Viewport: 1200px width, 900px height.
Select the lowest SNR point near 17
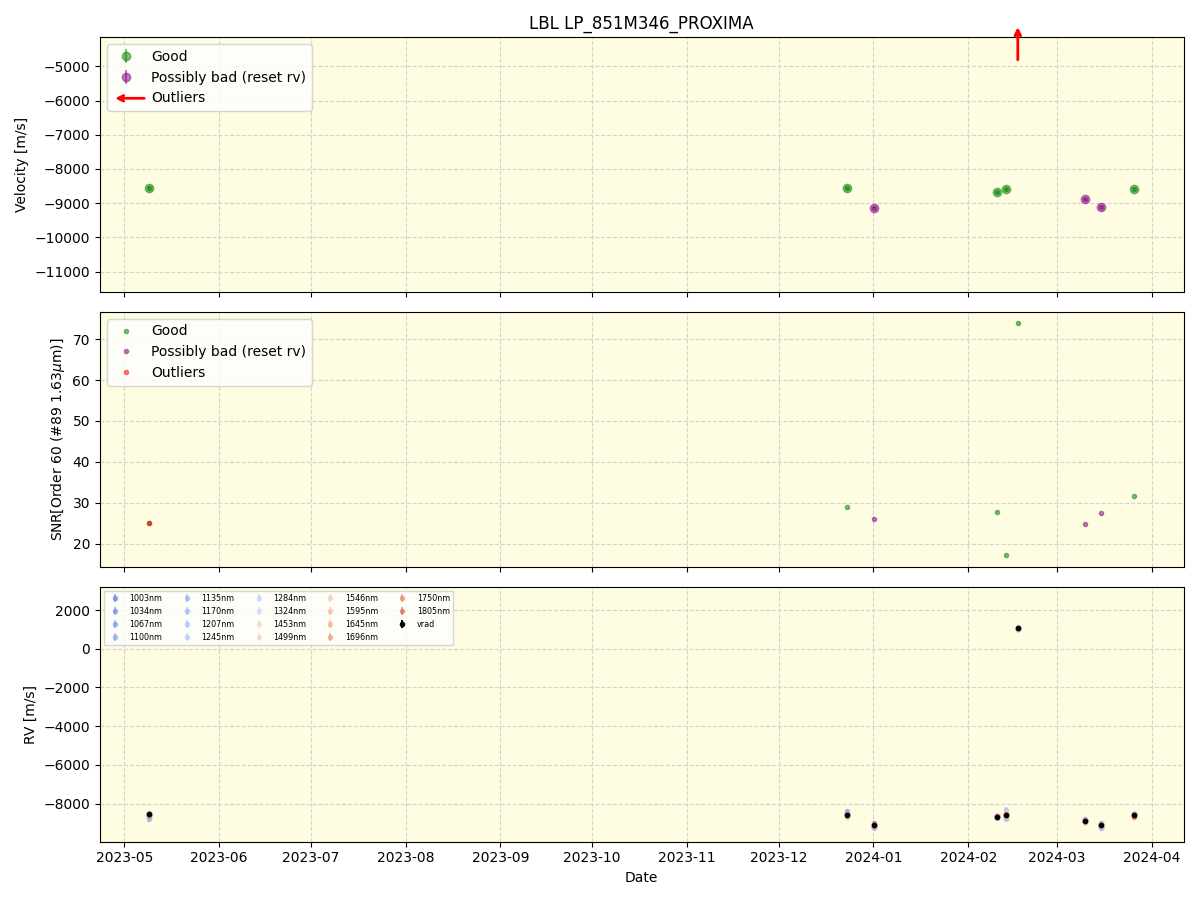(1006, 555)
